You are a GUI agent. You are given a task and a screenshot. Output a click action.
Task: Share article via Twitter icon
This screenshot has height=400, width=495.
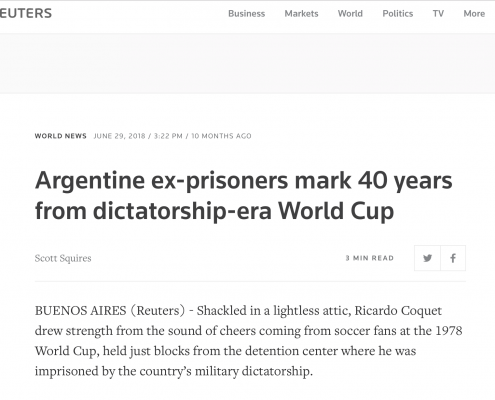[x=427, y=258]
